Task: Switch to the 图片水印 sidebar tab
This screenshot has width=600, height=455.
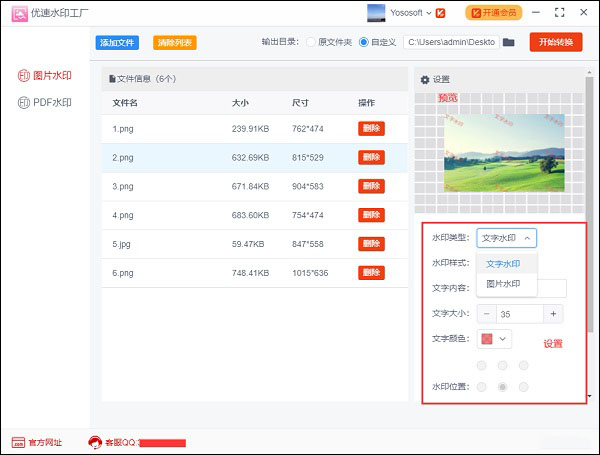Action: point(45,75)
